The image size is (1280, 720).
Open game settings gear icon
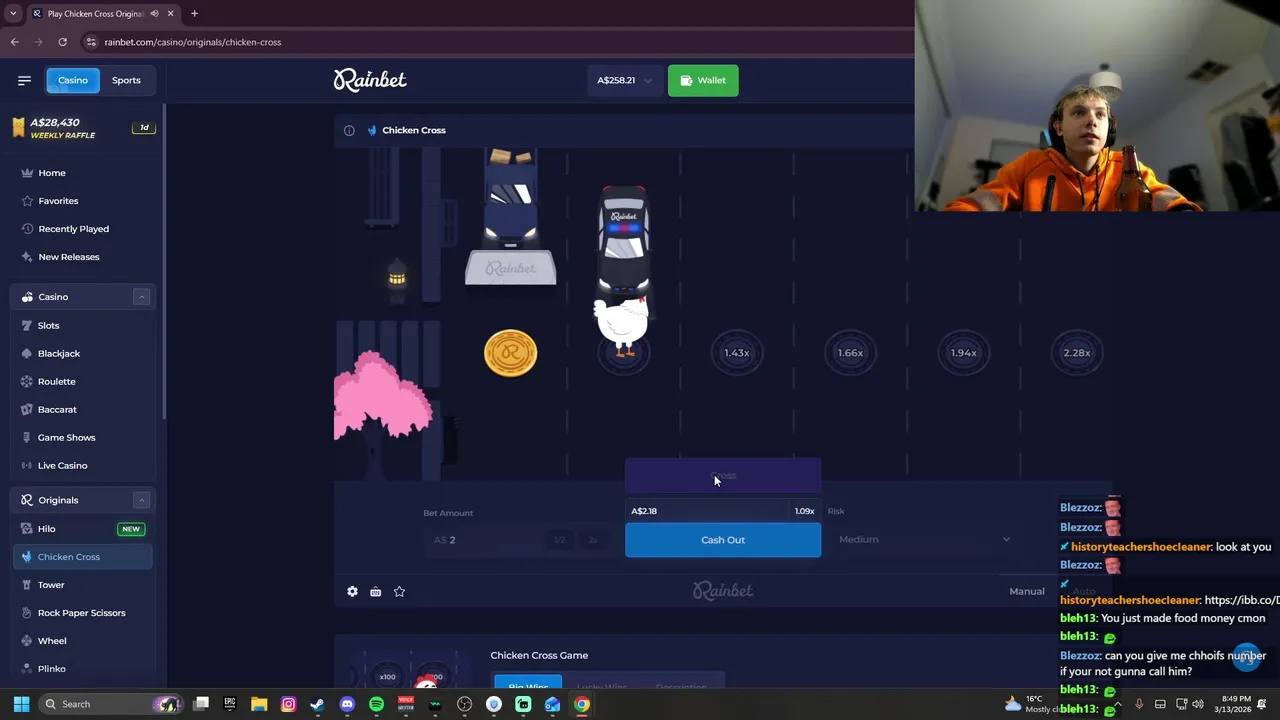point(352,592)
